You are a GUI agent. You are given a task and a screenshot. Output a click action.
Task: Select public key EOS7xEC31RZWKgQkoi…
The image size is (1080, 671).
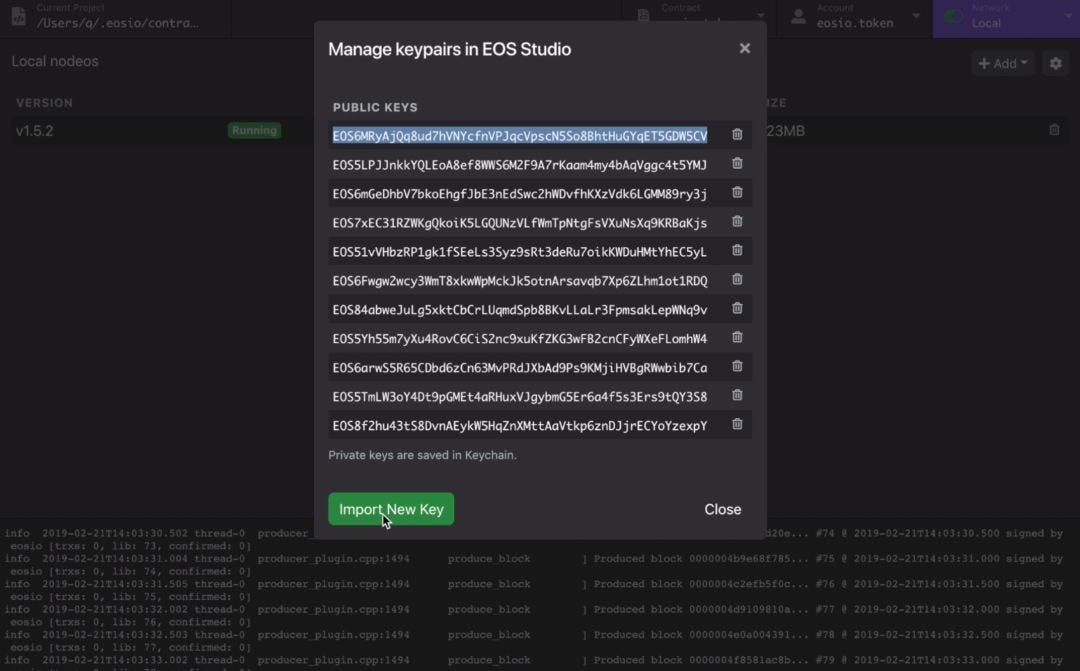[x=520, y=223]
